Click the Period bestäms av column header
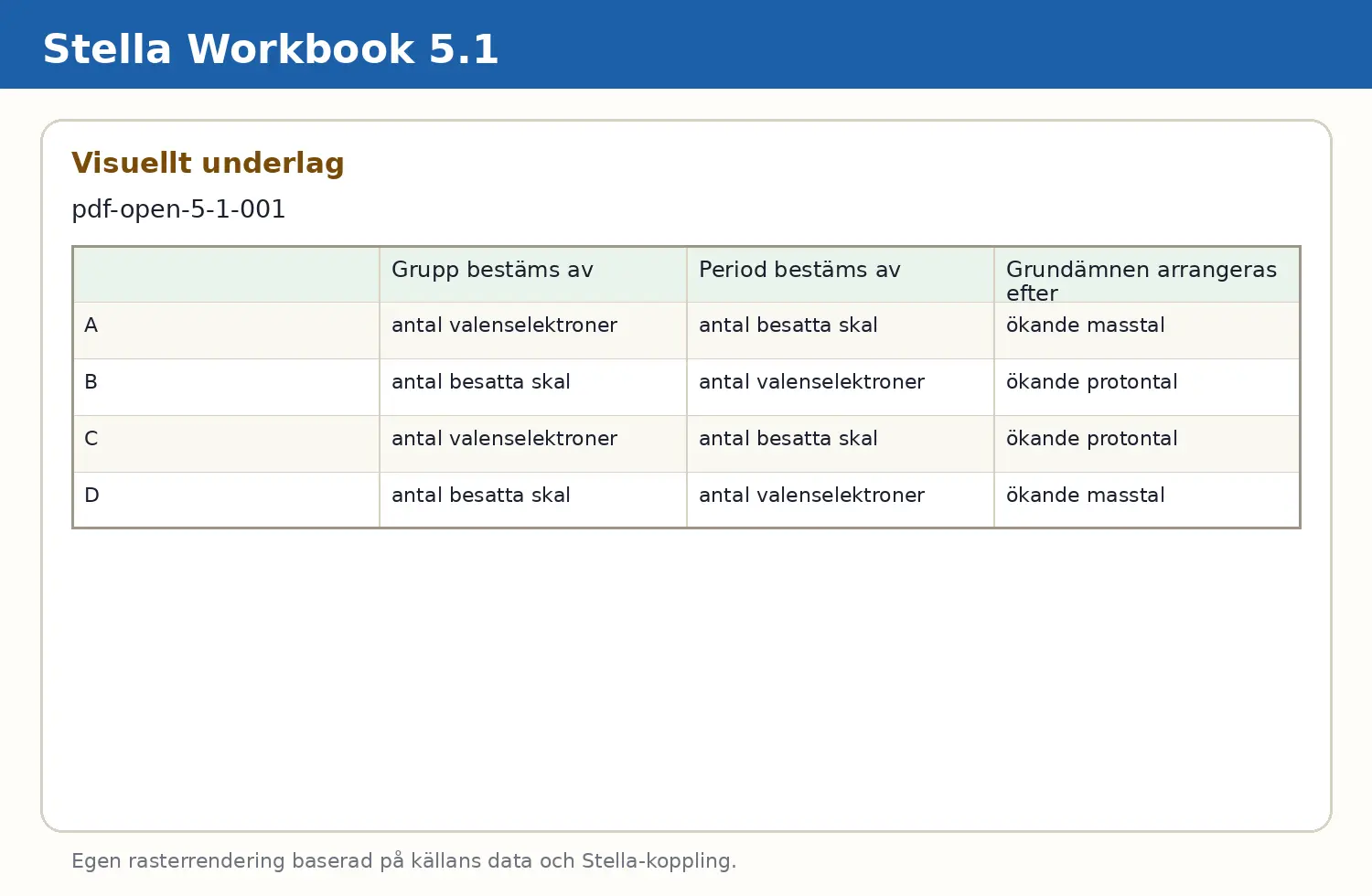This screenshot has width=1372, height=896. pyautogui.click(x=841, y=274)
